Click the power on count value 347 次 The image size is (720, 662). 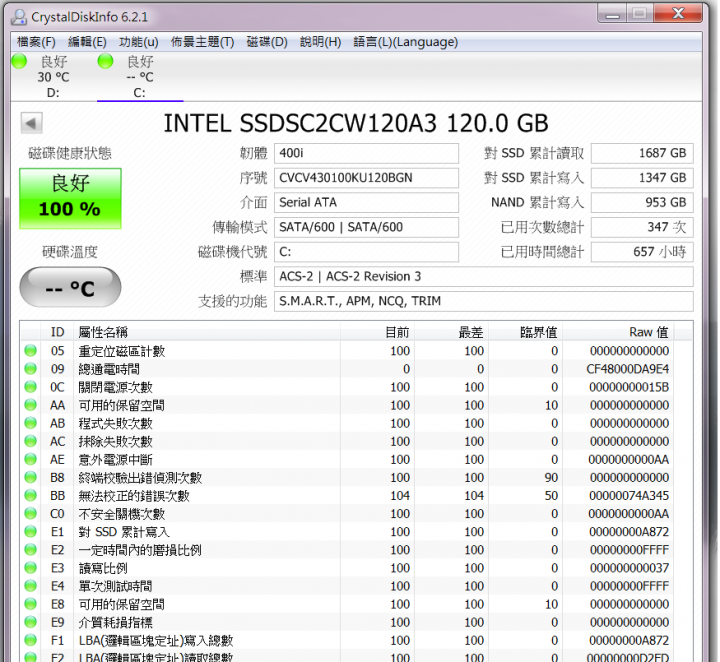tap(642, 227)
